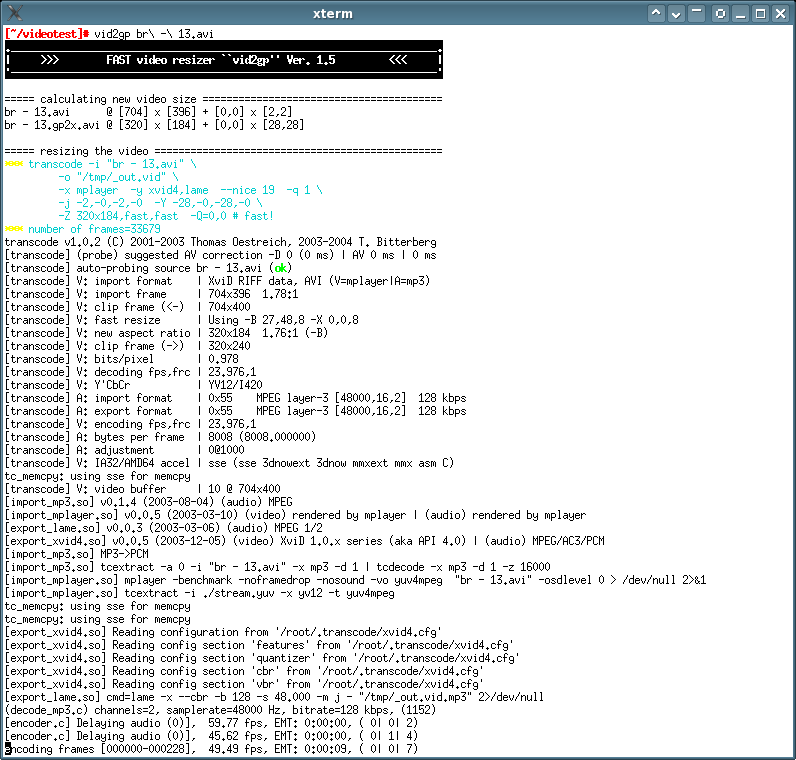The width and height of the screenshot is (796, 760).
Task: Click the green 'ok' auto-probing status
Action: [x=282, y=269]
